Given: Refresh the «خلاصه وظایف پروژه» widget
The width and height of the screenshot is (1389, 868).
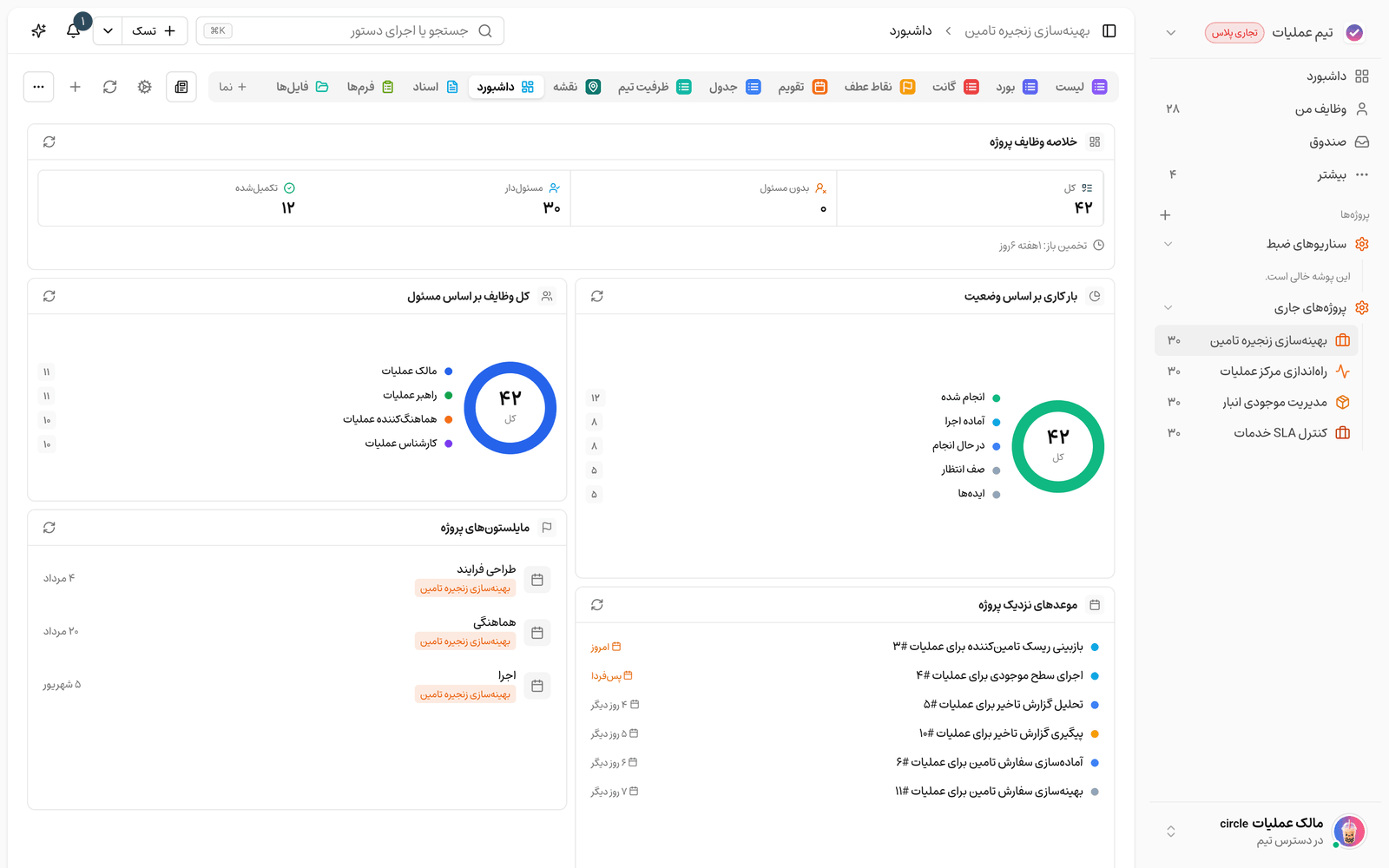Looking at the screenshot, I should 49,141.
